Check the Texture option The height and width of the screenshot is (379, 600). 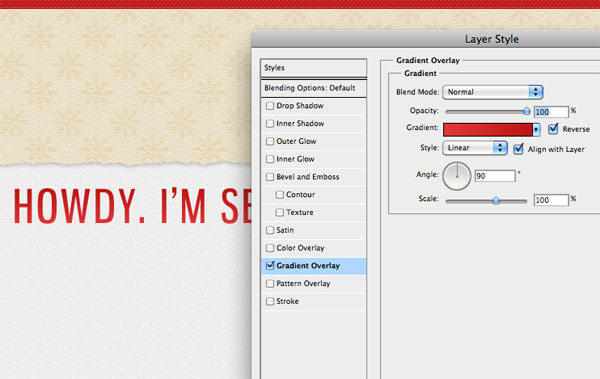280,212
